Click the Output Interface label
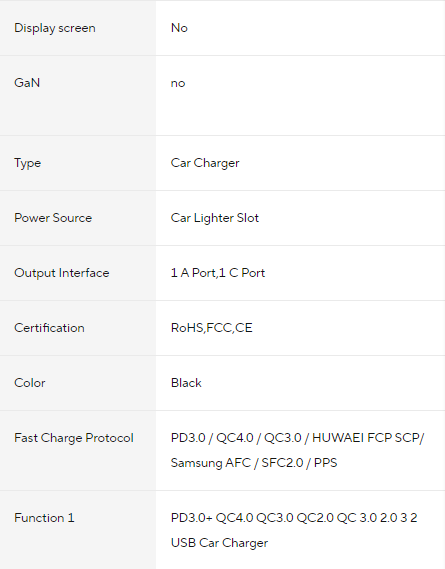Viewport: 445px width, 569px height. (x=62, y=273)
